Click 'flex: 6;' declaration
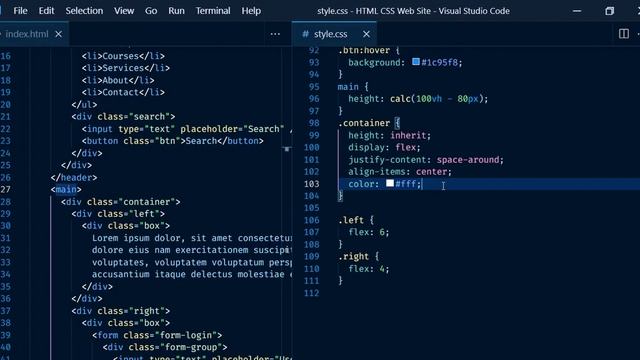 369,232
